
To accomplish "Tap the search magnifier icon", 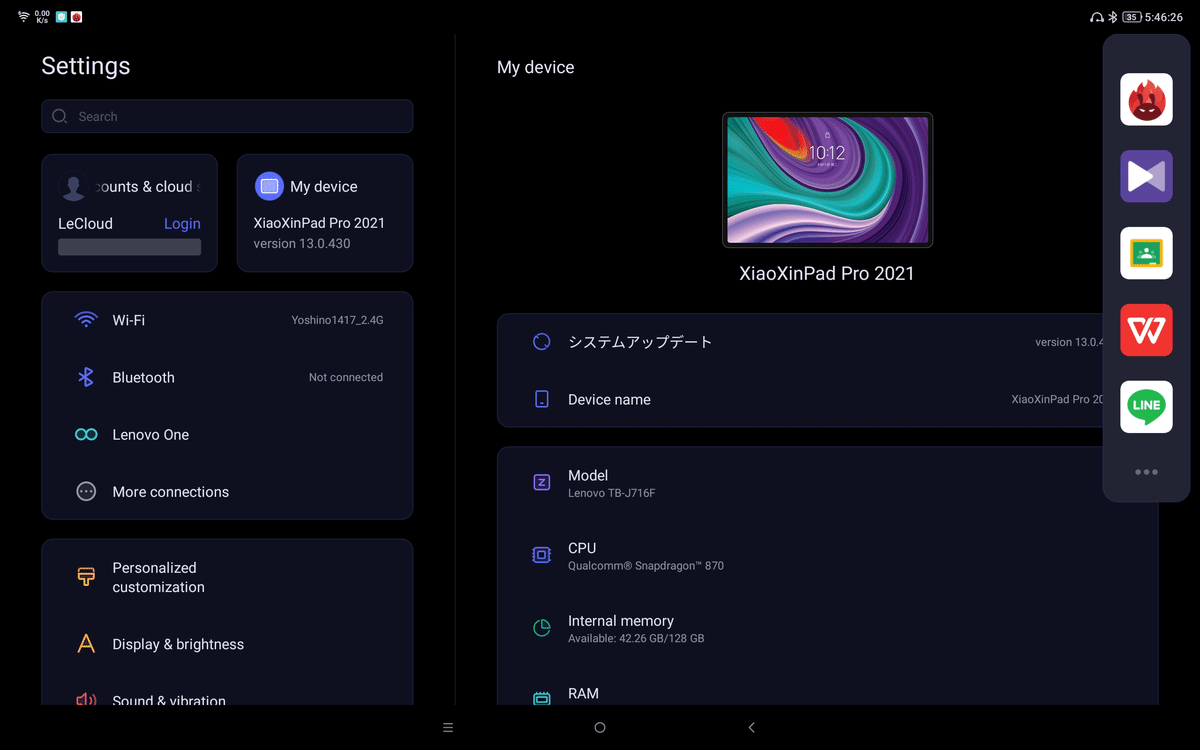I will click(60, 116).
